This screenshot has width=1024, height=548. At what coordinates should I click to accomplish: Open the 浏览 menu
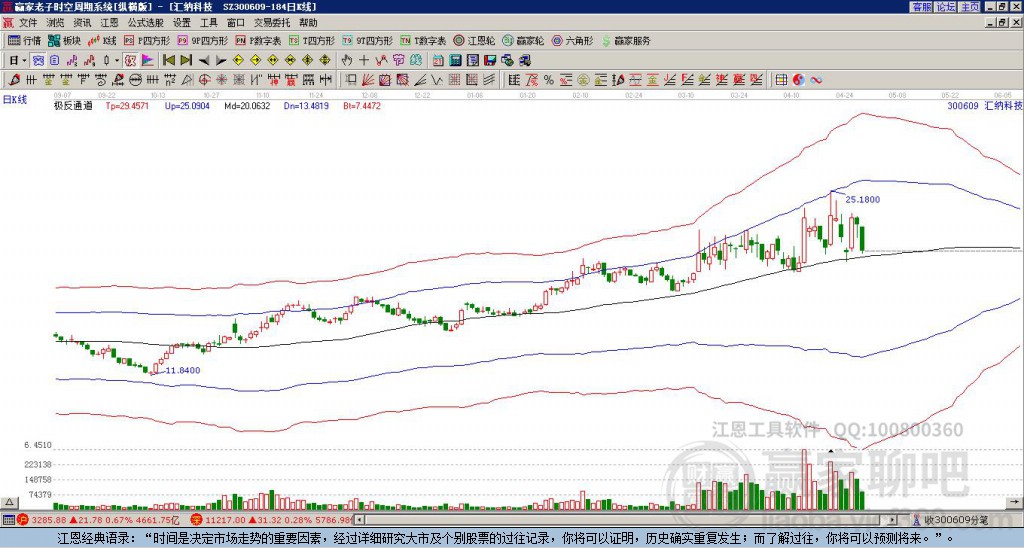click(x=55, y=23)
